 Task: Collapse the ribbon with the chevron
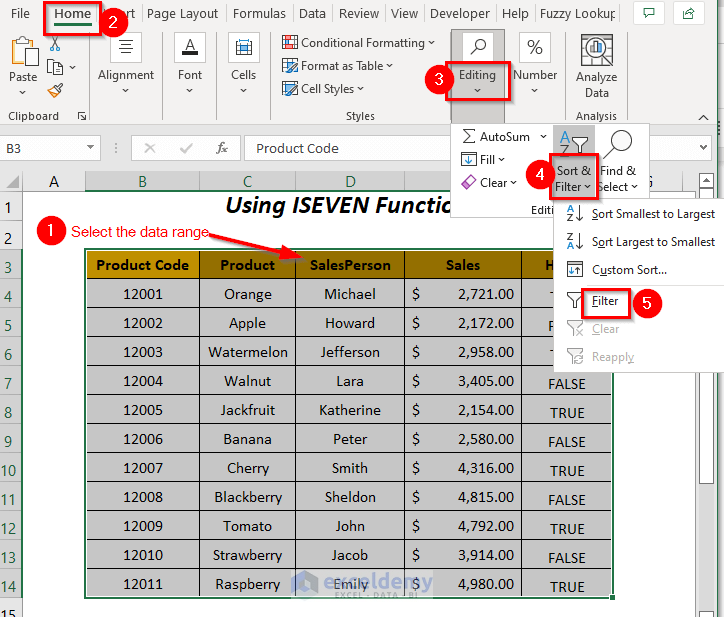[703, 117]
